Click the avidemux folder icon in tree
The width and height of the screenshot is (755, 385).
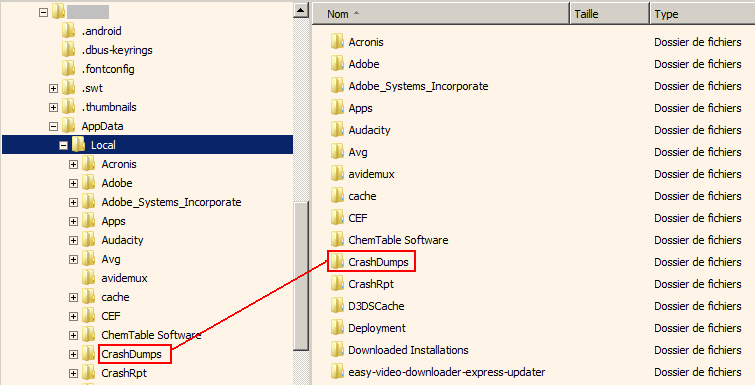pyautogui.click(x=89, y=278)
